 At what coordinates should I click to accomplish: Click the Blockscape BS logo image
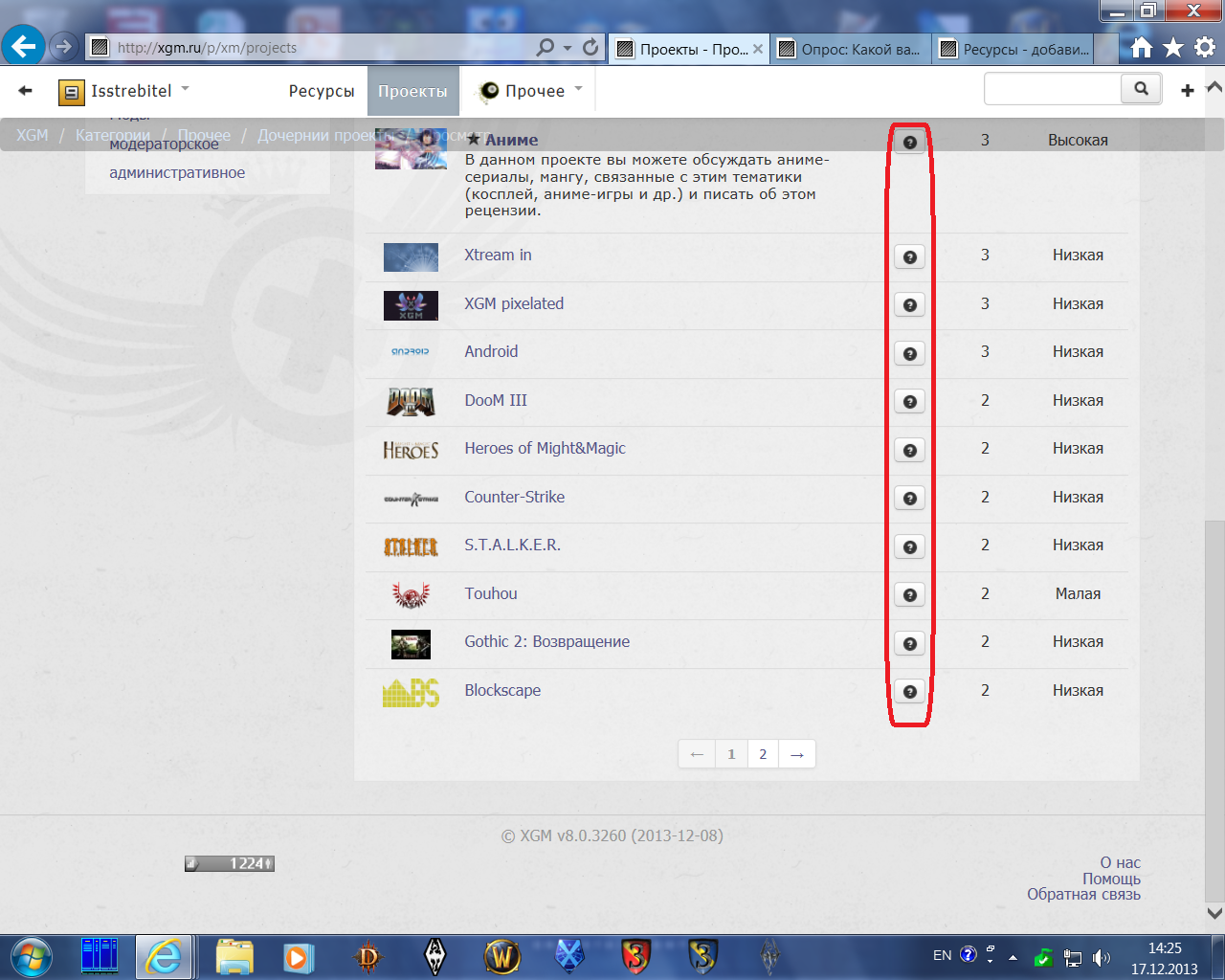[411, 692]
